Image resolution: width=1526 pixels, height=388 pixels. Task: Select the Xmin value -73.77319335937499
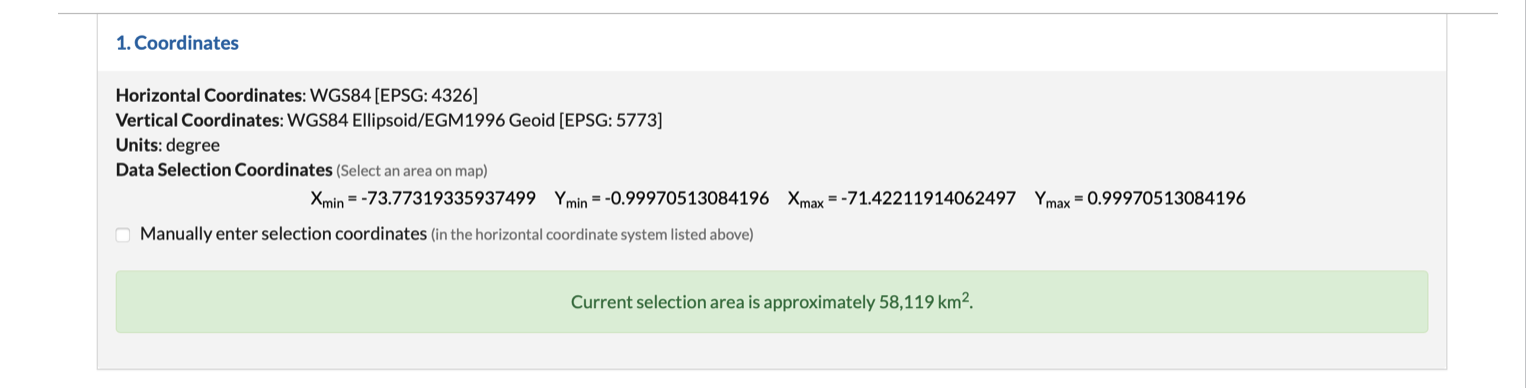pyautogui.click(x=448, y=198)
